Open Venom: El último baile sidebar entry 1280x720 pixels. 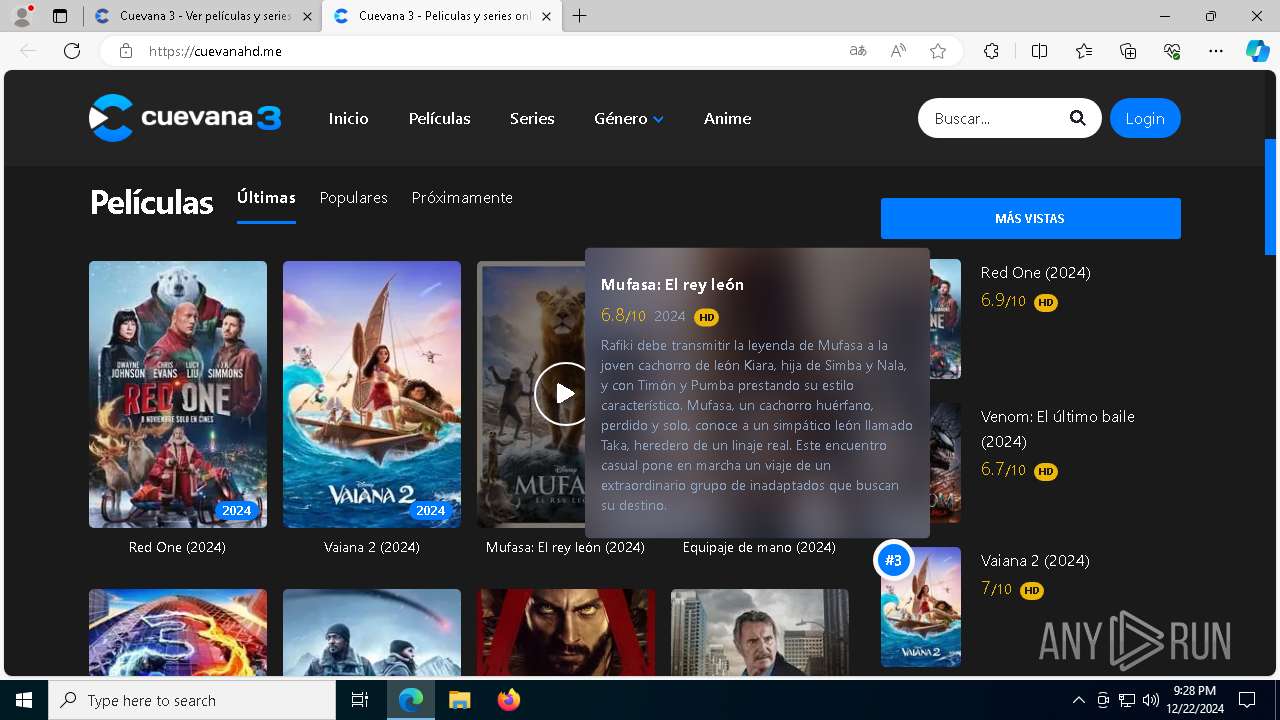1058,428
